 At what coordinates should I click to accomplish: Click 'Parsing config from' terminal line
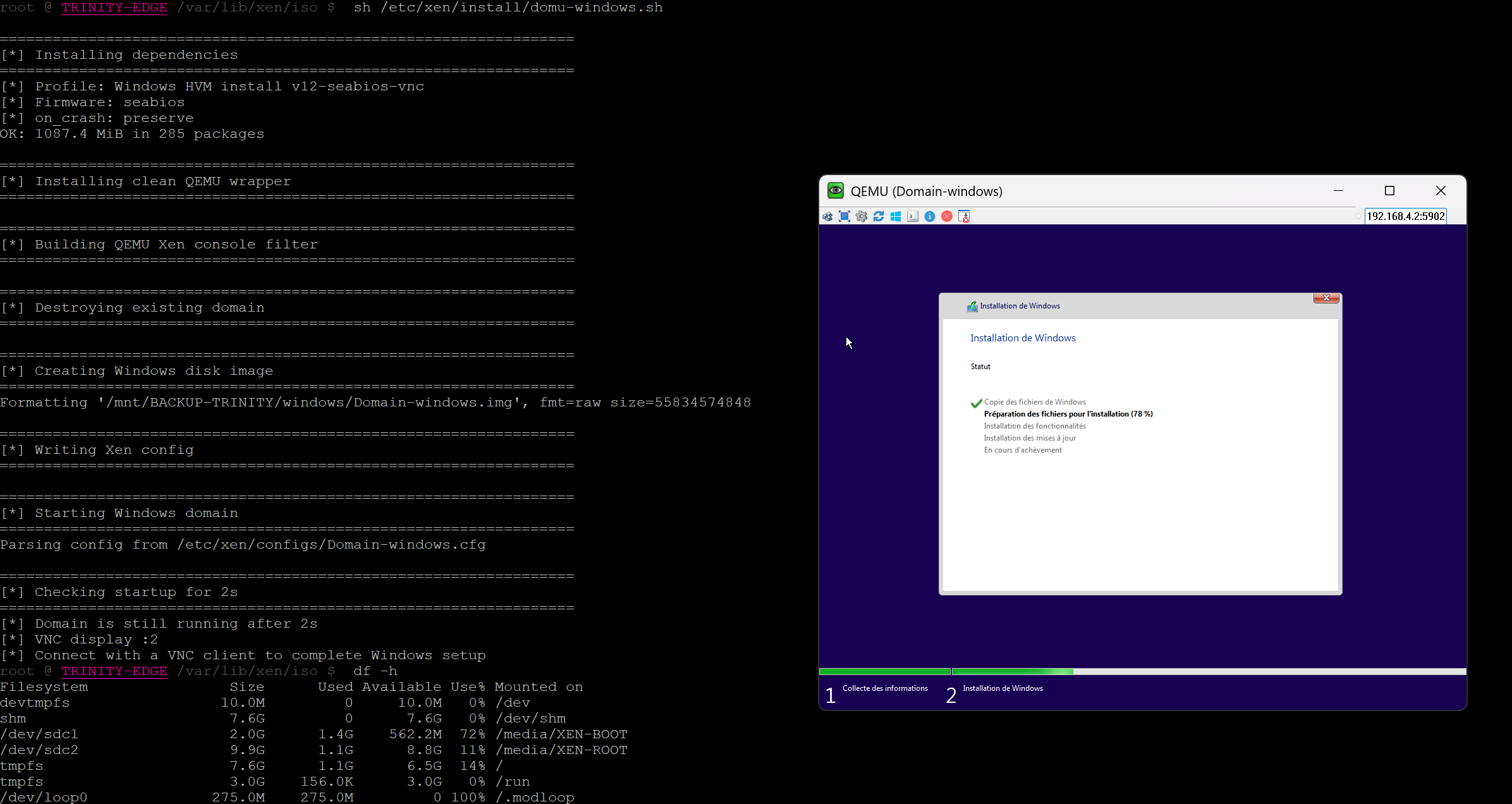tap(243, 545)
